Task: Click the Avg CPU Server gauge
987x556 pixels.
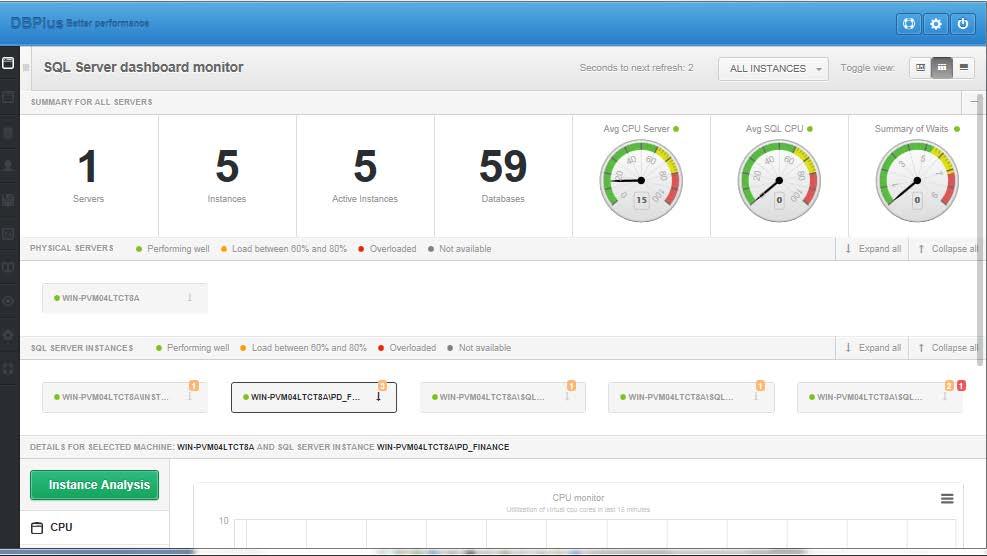Action: point(641,181)
